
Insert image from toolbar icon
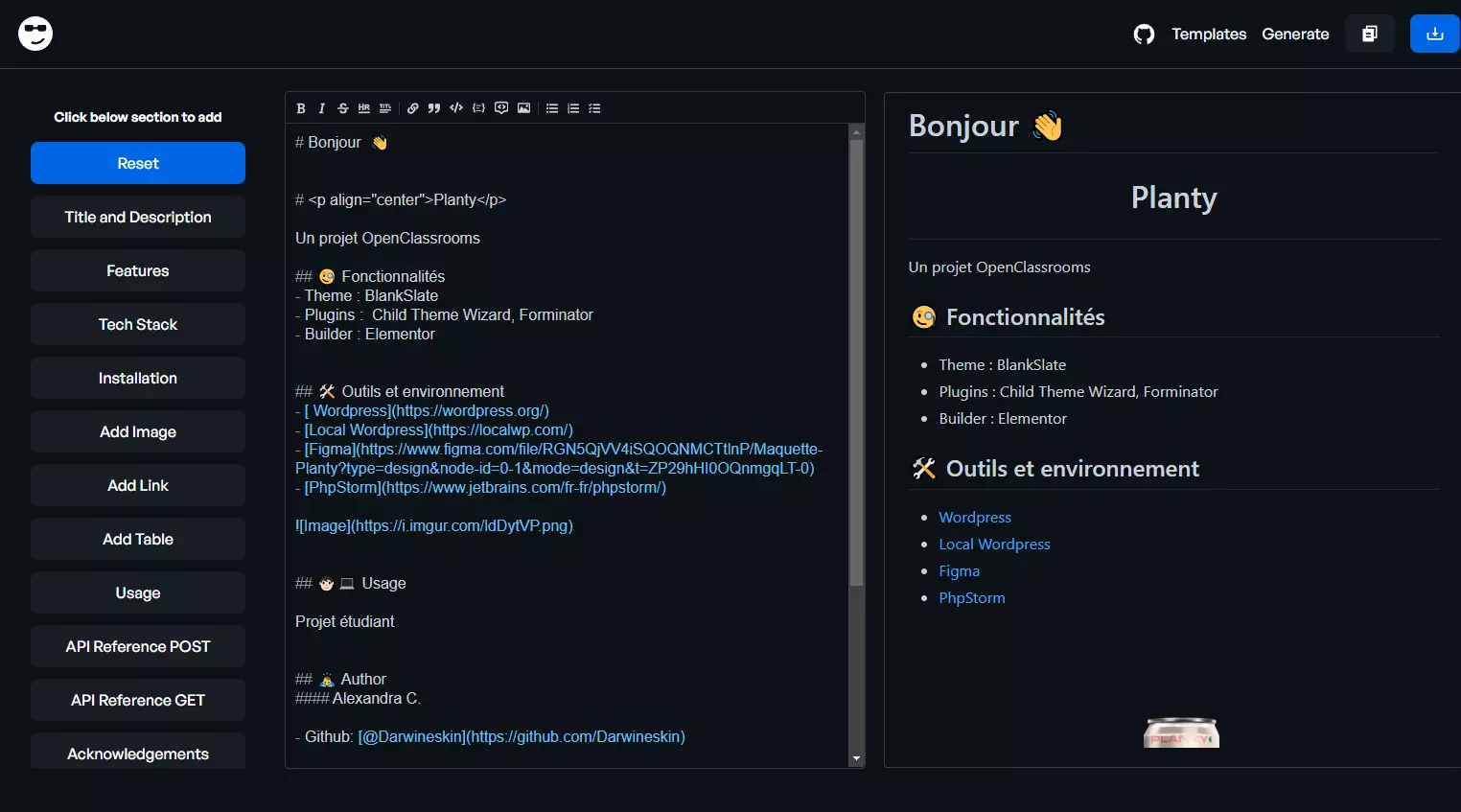click(x=523, y=108)
